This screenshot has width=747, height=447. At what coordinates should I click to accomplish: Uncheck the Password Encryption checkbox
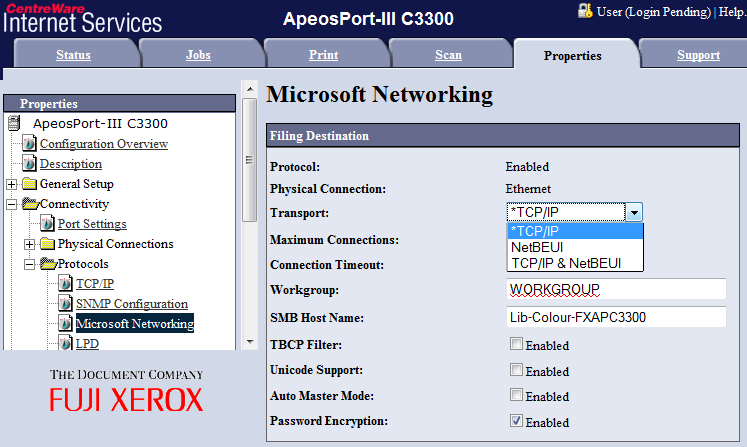point(516,420)
